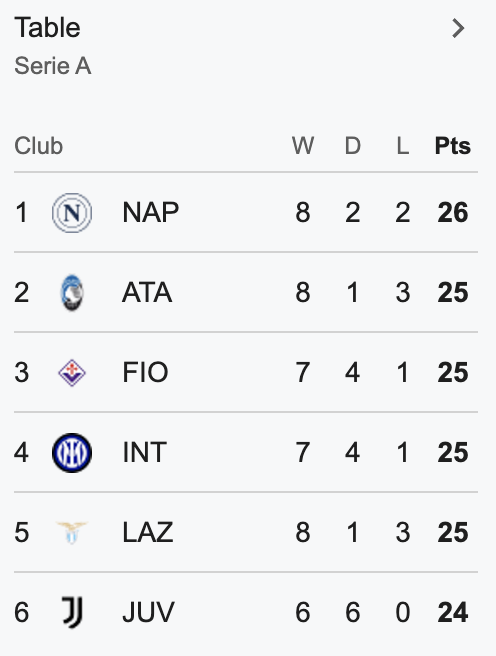Click the Fiorentina purple crest icon
Viewport: 496px width, 656px height.
point(72,372)
